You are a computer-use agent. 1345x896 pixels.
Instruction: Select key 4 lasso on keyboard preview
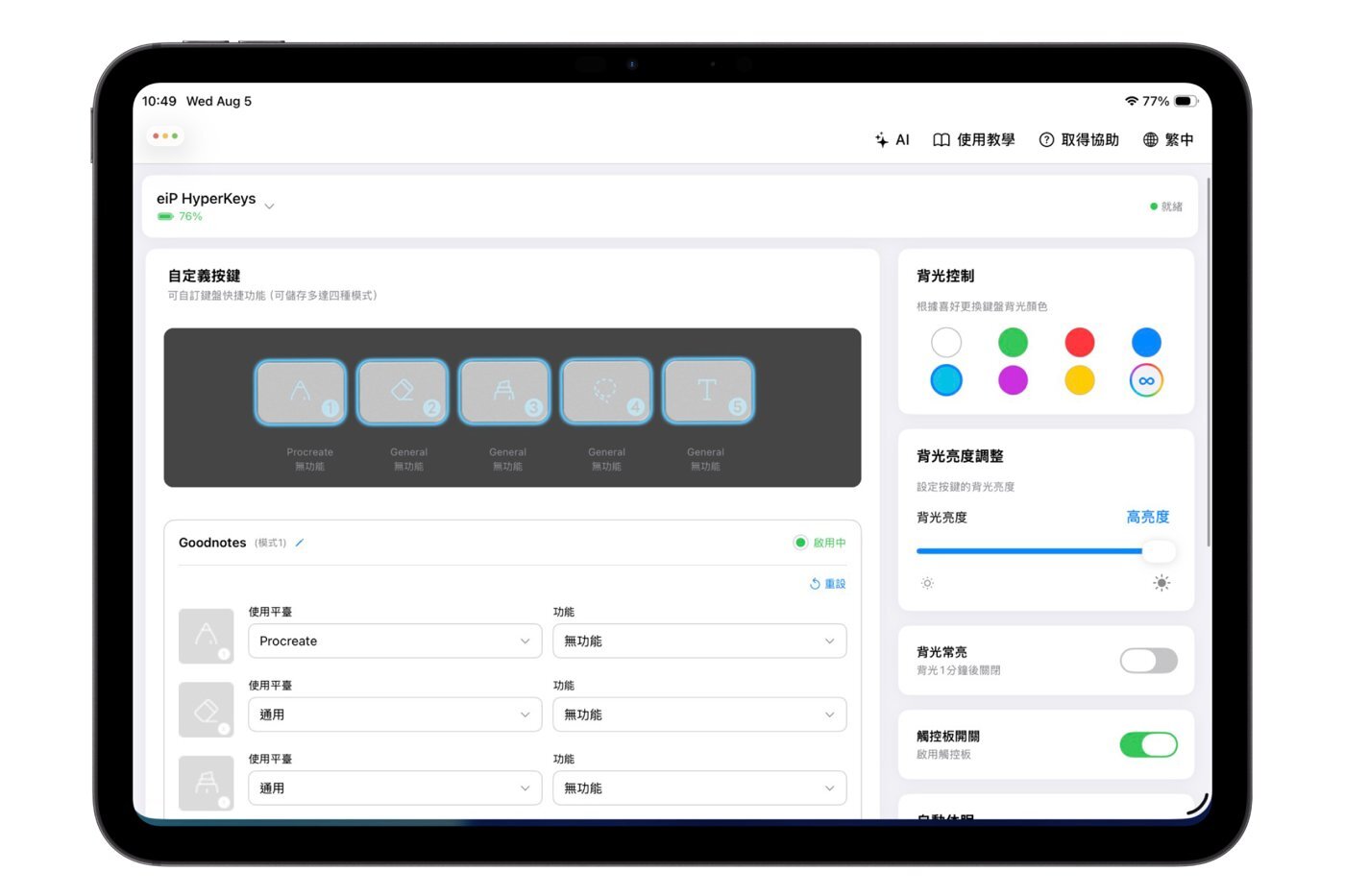tap(606, 391)
